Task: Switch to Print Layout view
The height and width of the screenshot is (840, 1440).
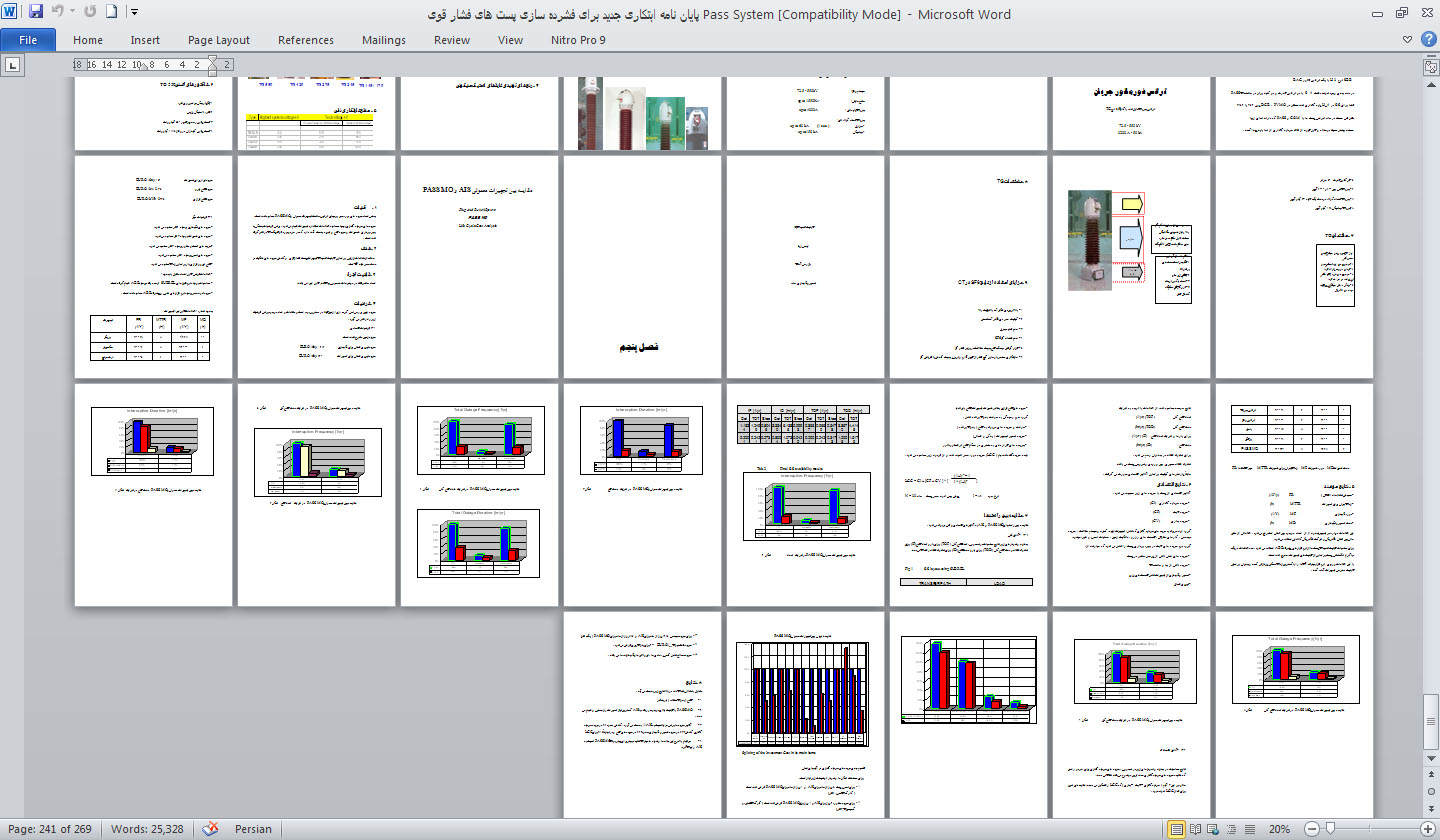Action: 1178,829
